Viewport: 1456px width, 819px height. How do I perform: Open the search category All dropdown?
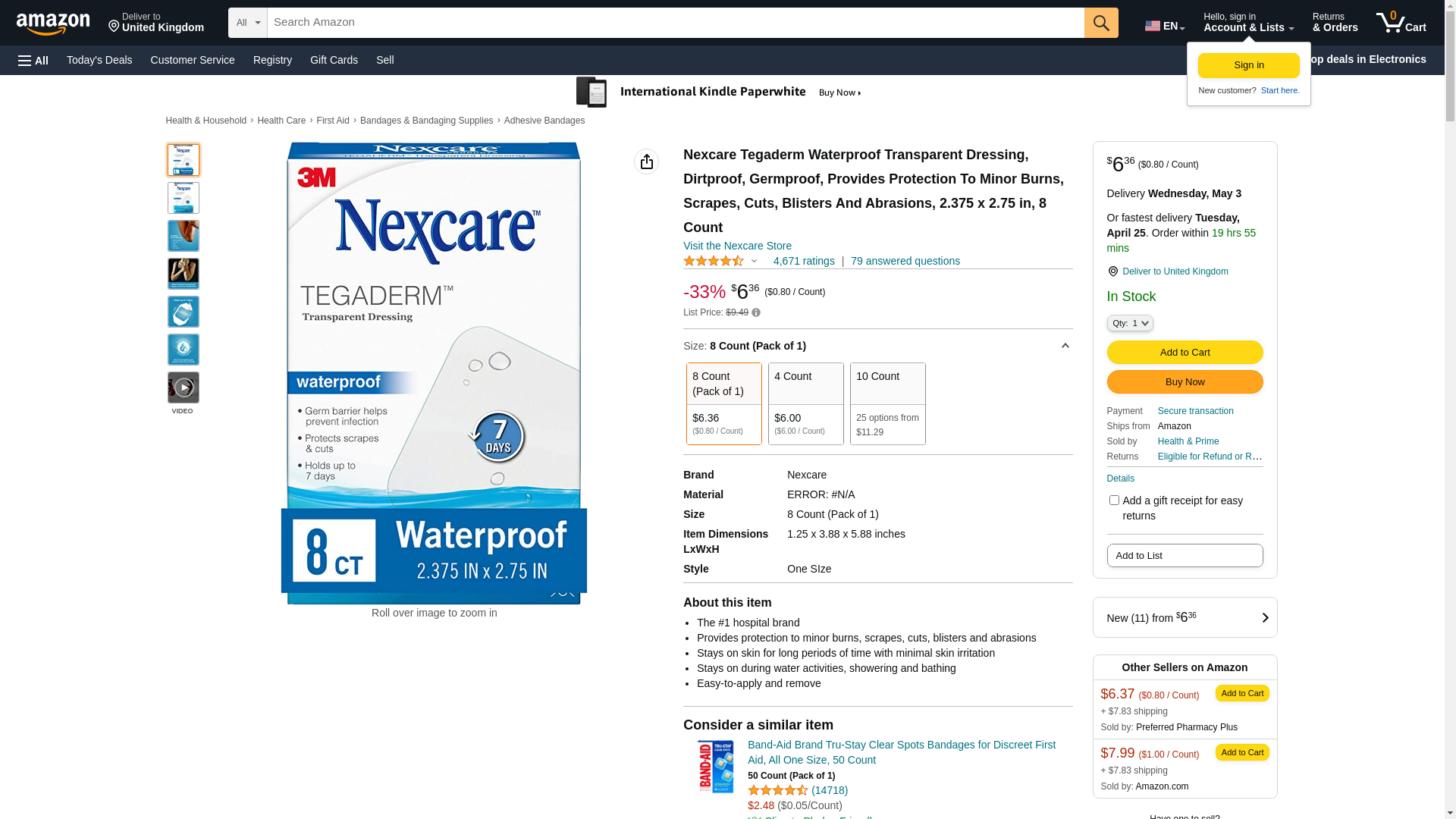tap(248, 23)
